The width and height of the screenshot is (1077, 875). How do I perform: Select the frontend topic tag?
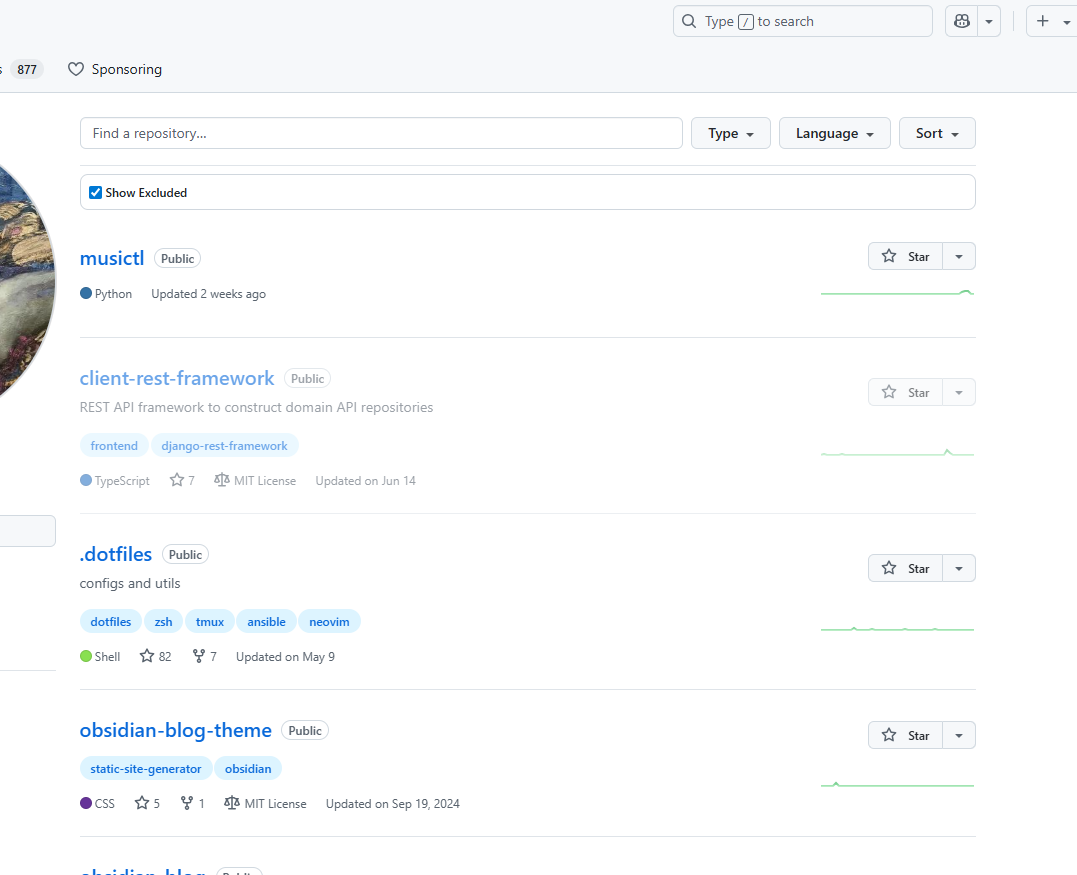coord(114,446)
